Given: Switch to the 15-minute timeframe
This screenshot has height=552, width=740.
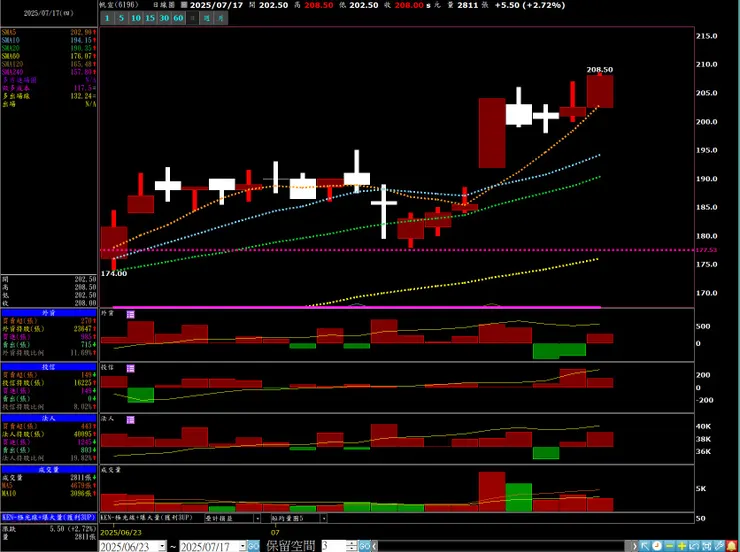Looking at the screenshot, I should 150,18.
